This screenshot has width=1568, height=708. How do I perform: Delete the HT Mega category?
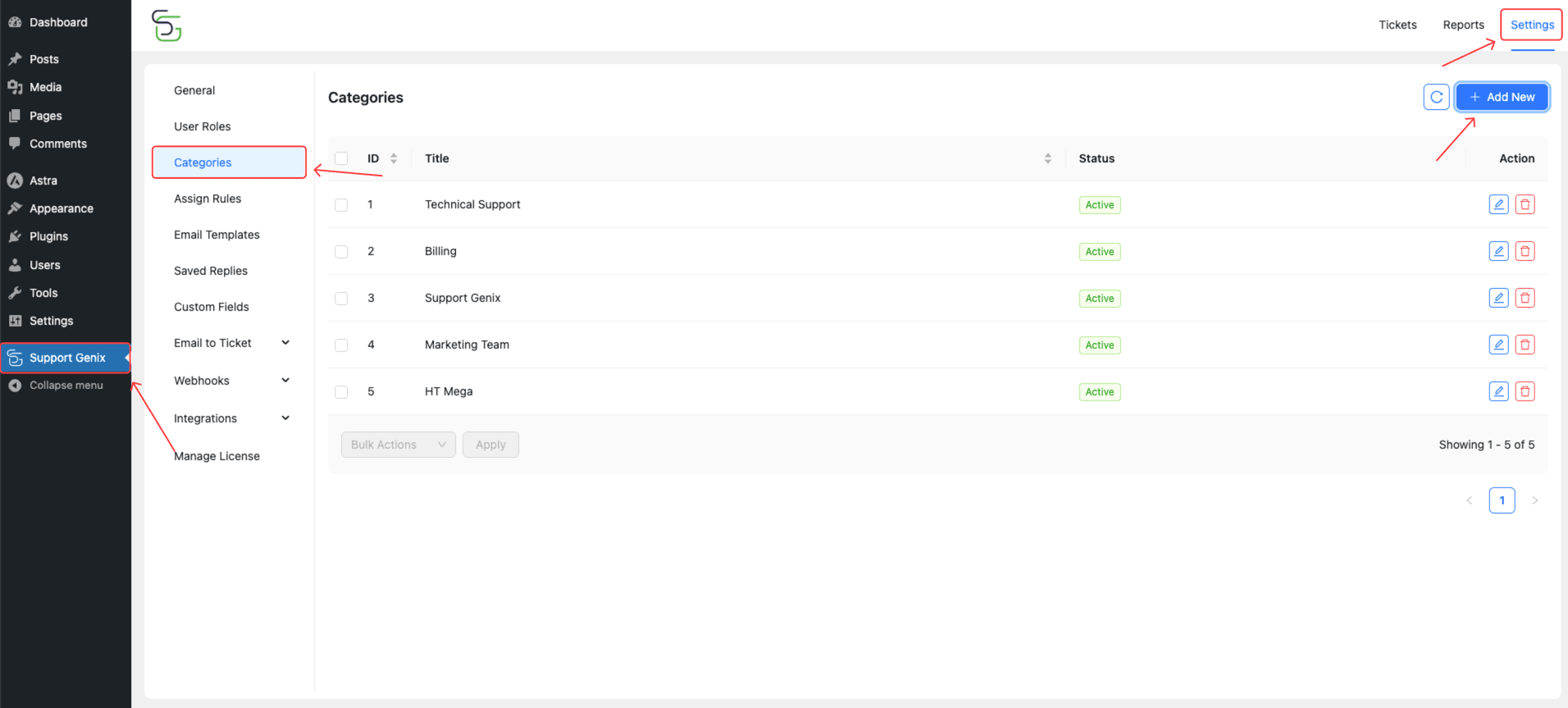click(1525, 391)
